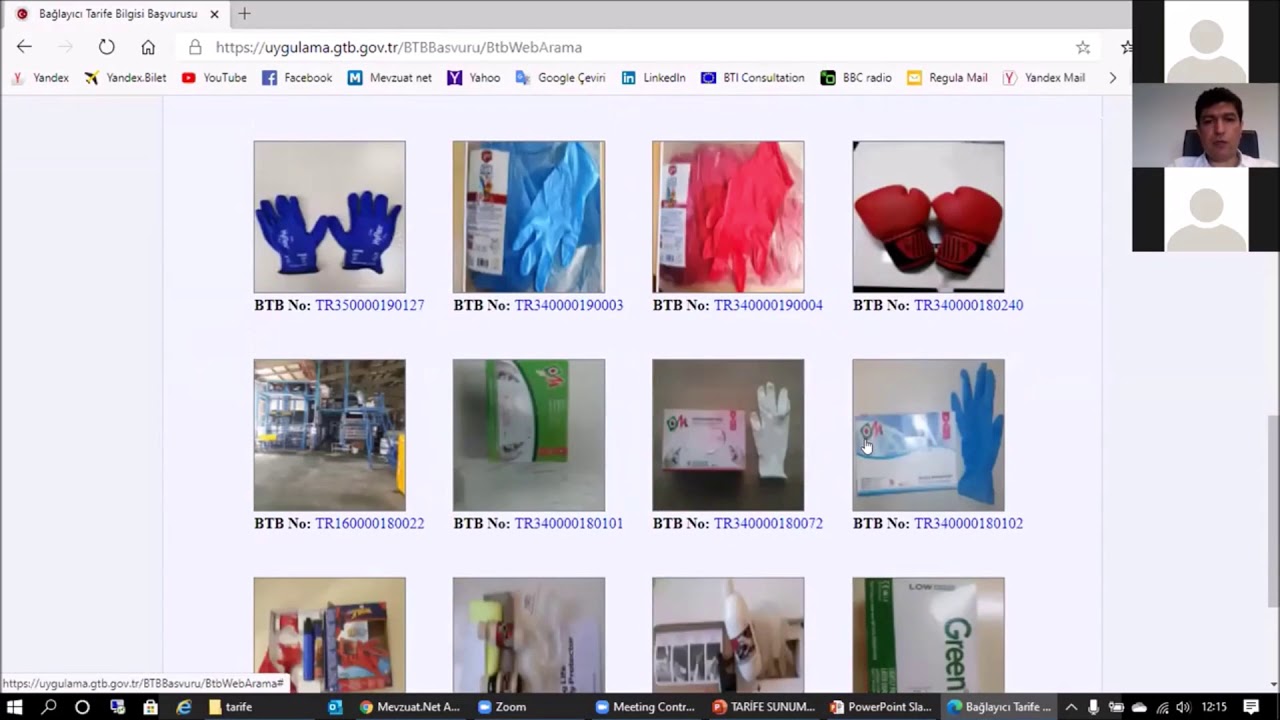The height and width of the screenshot is (720, 1280).
Task: Open the BTI Consultation bookmark
Action: (753, 77)
